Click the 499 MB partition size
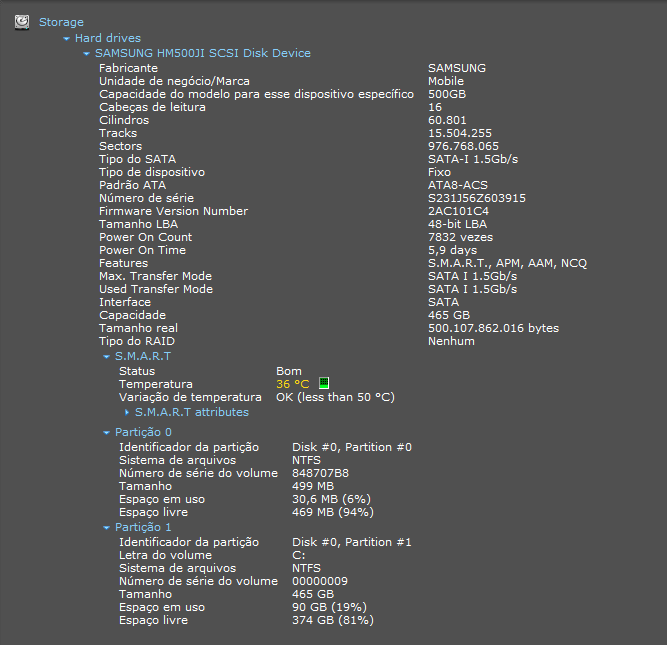This screenshot has height=645, width=667. (x=313, y=486)
